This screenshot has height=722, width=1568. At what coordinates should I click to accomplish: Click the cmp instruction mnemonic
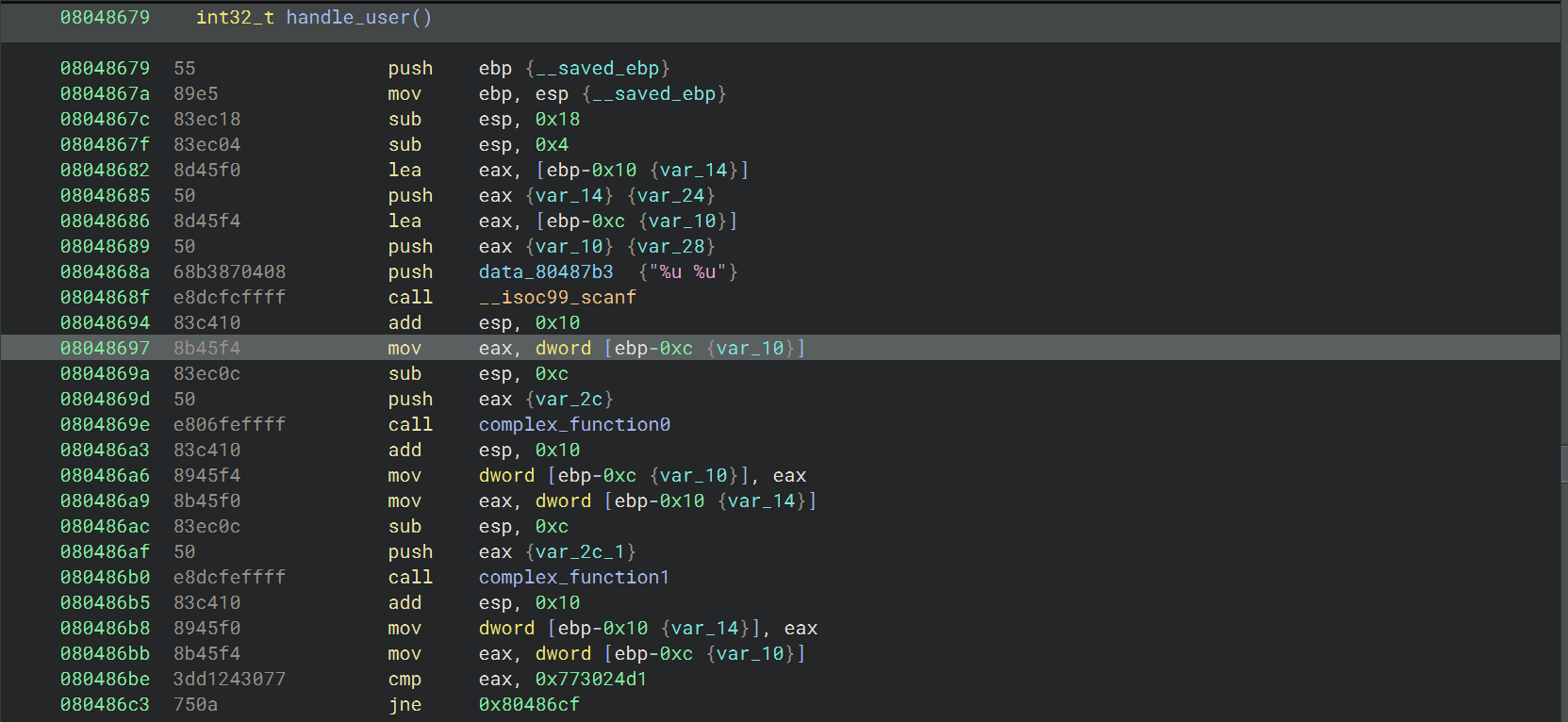[x=404, y=680]
